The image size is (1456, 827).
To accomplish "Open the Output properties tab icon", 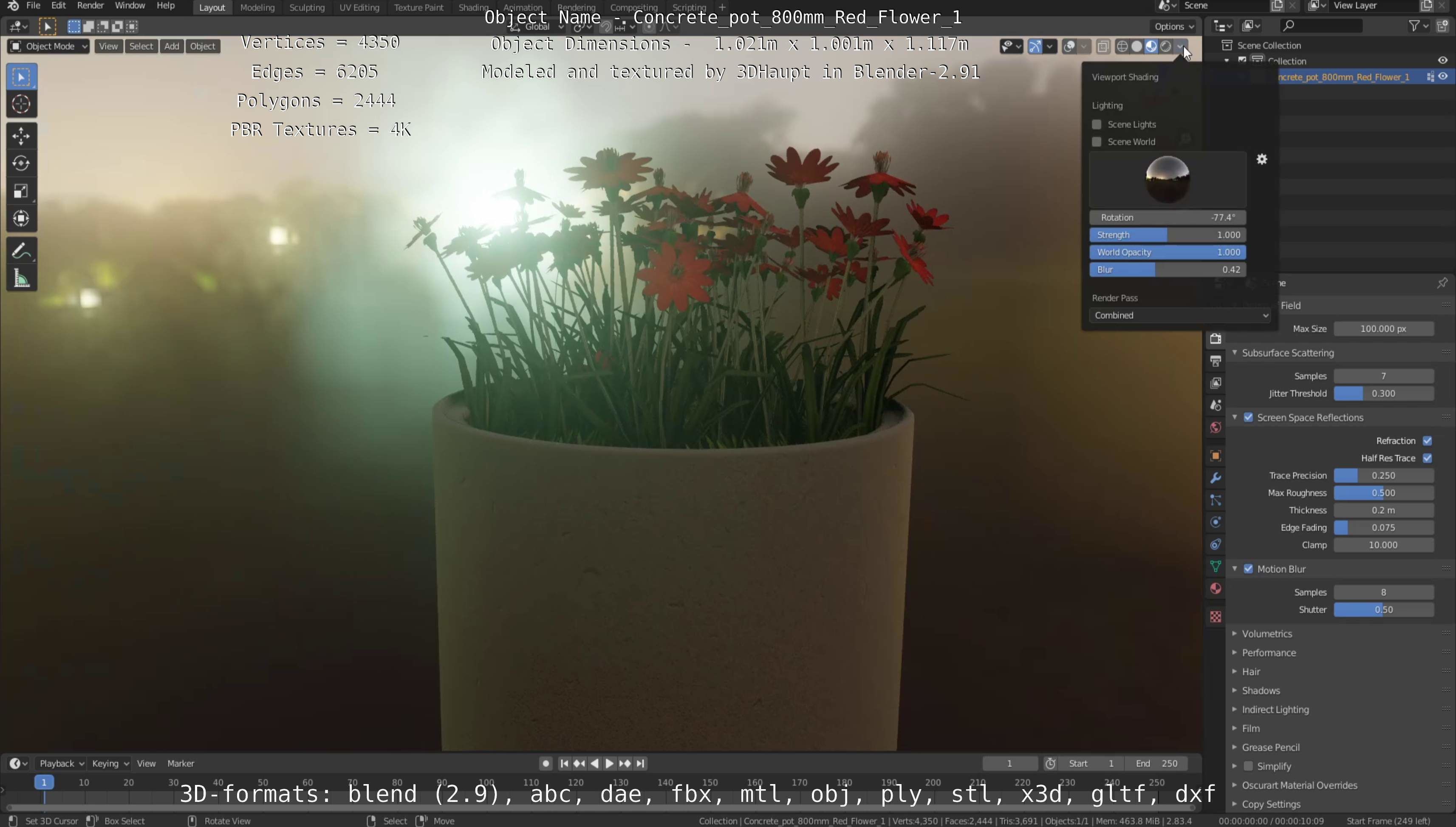I will tap(1215, 361).
